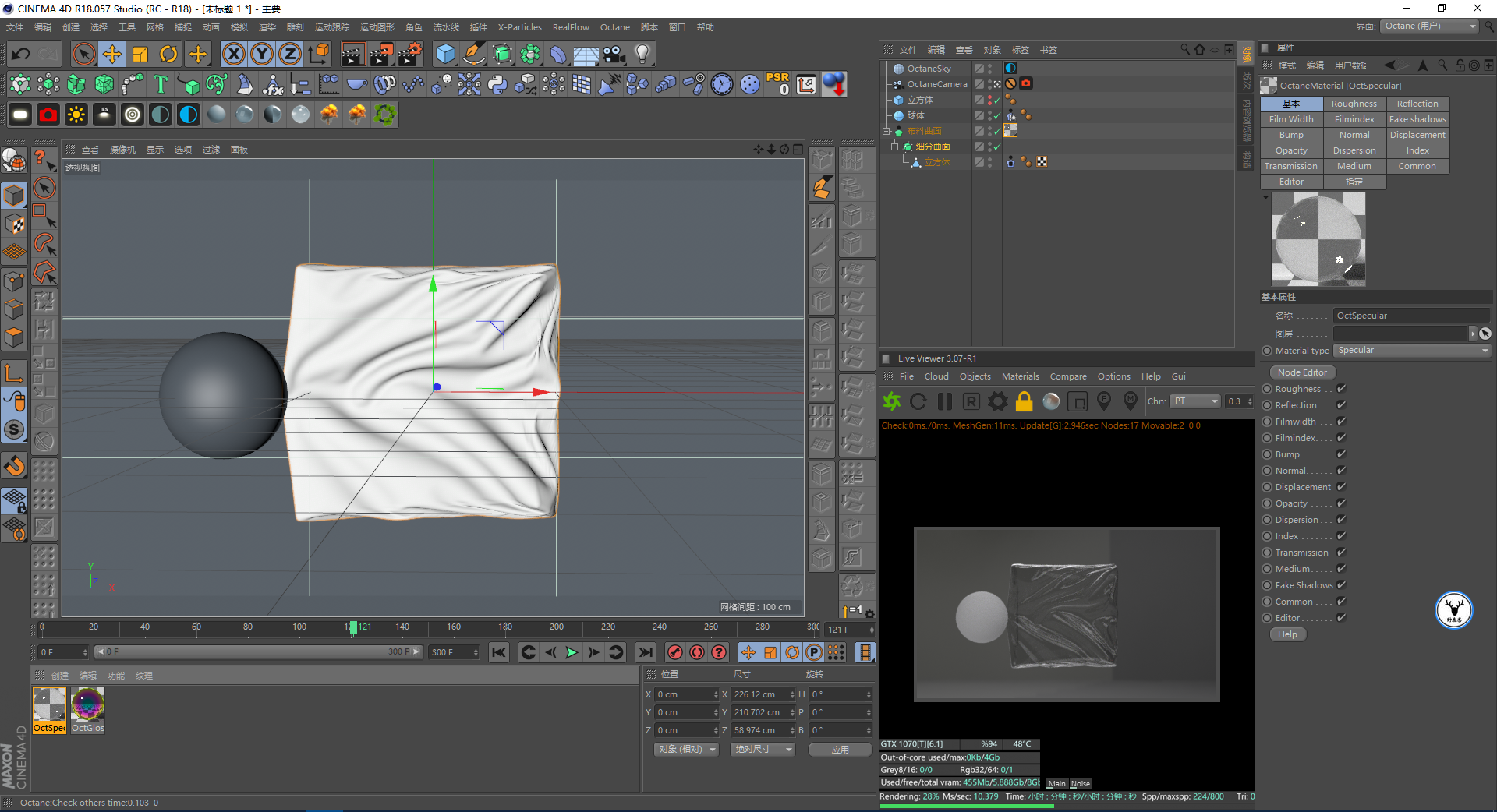Open the Octane menu in the menu bar
Screen dimensions: 1497x812
[614, 27]
